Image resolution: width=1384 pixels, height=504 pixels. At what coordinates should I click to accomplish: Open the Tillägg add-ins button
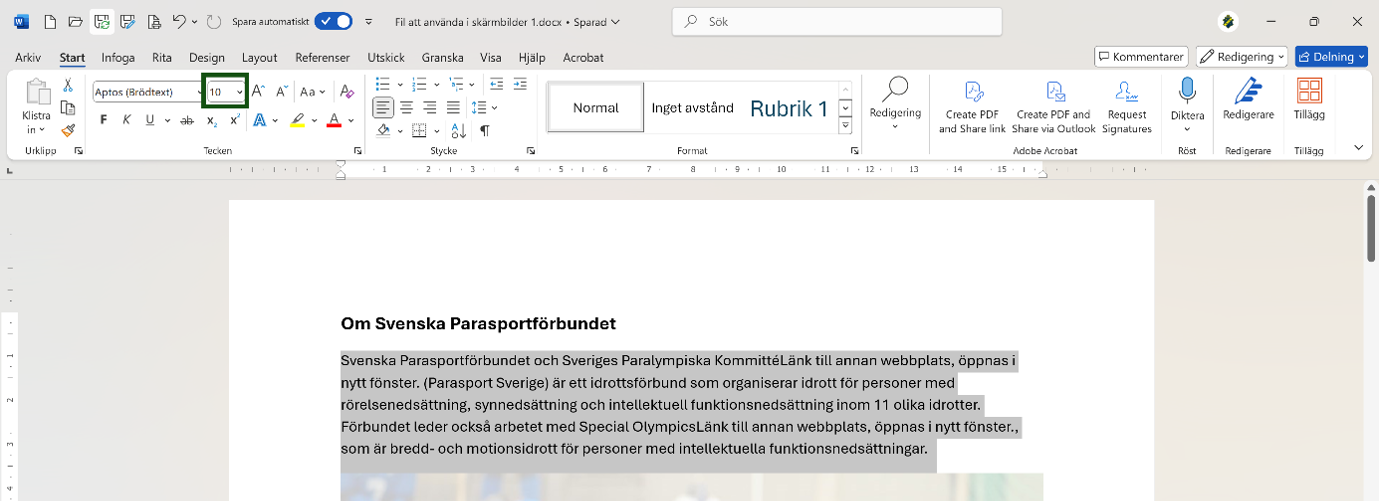click(1309, 100)
